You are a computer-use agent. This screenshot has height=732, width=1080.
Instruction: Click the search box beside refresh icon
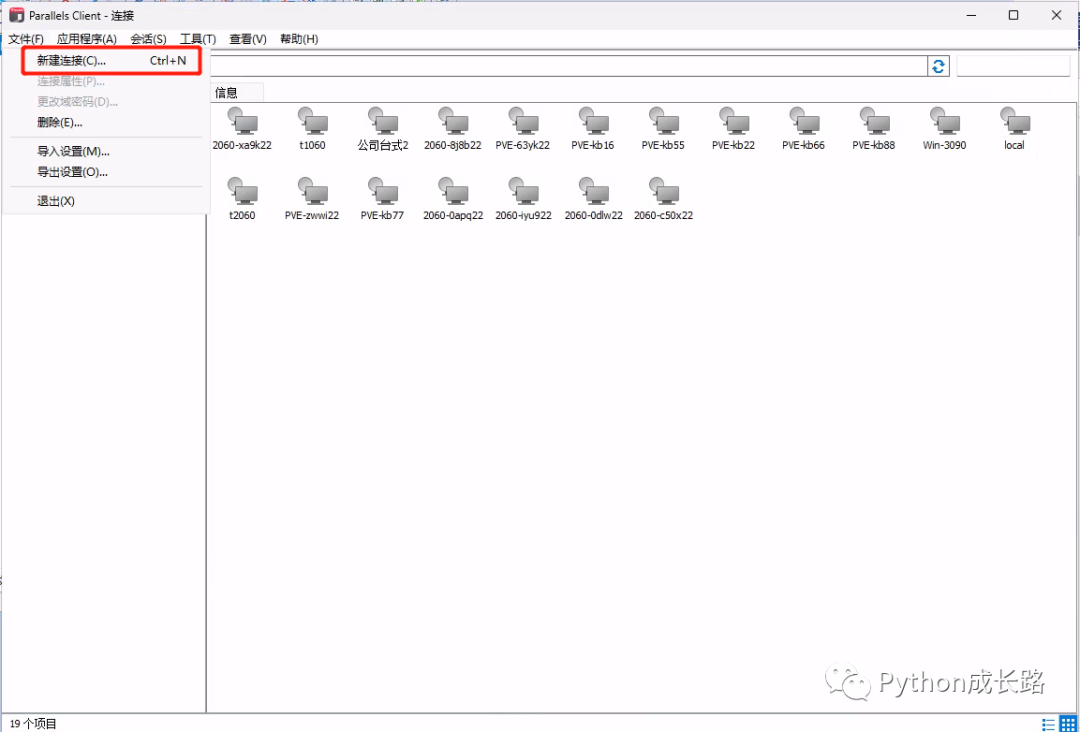[1013, 66]
